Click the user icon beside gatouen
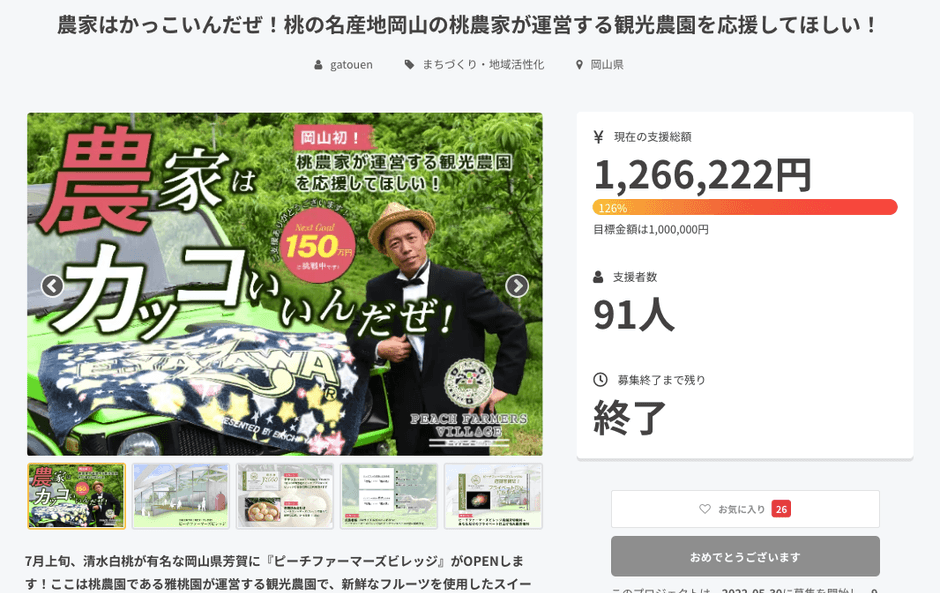Screen dimensions: 940x593 coord(318,65)
